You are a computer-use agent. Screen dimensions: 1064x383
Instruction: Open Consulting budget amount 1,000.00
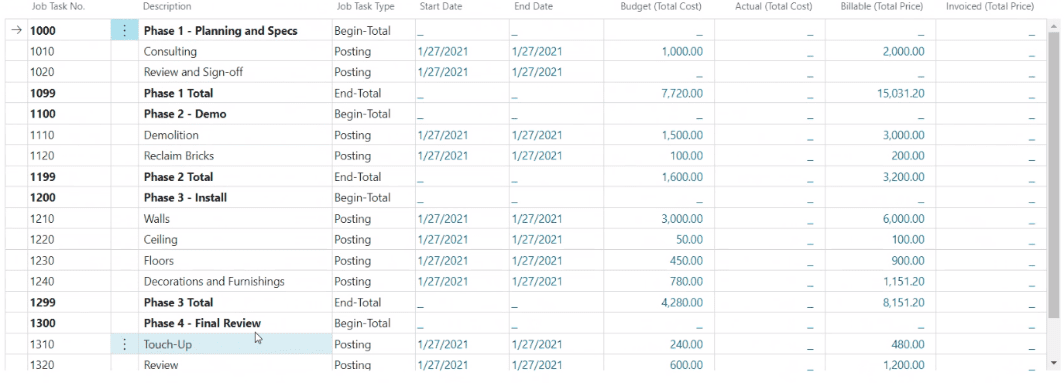click(683, 52)
